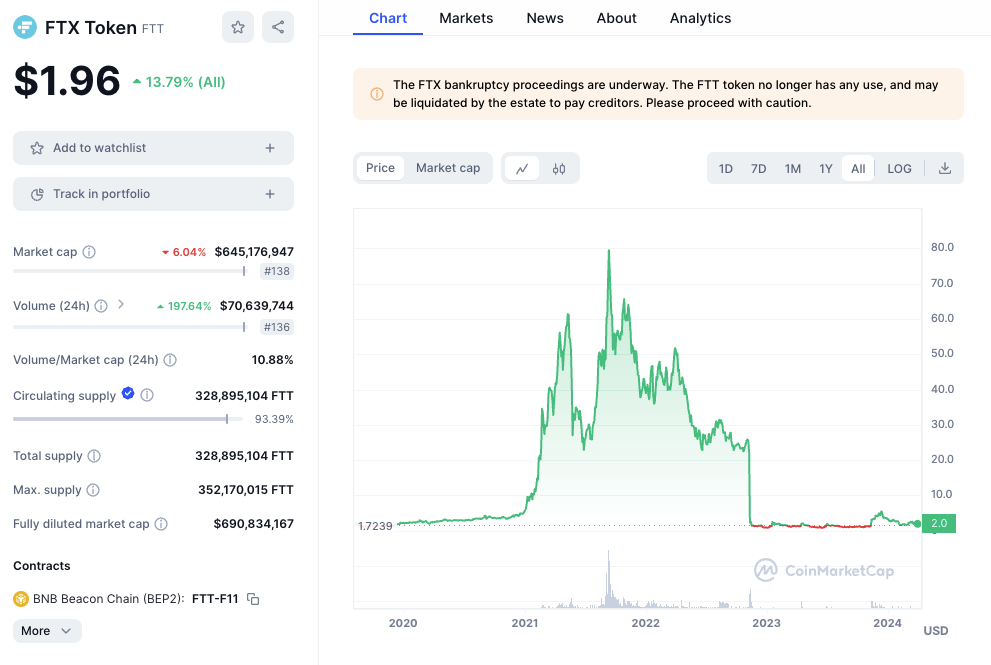Click the $1.96 price heading
Viewport: 991px width, 665px height.
67,81
